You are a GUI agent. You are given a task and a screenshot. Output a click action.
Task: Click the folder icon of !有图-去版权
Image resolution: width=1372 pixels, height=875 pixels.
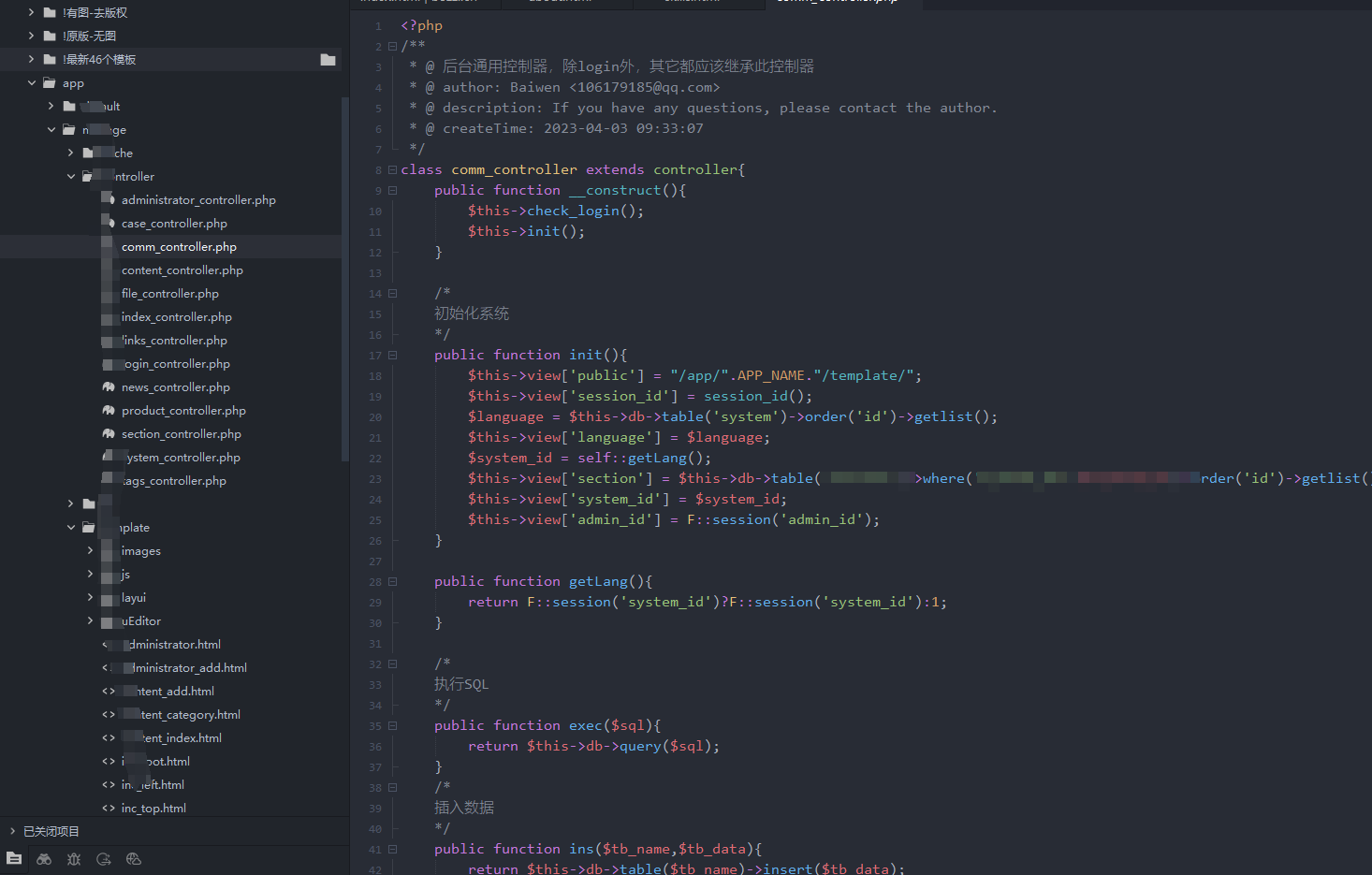pyautogui.click(x=50, y=12)
